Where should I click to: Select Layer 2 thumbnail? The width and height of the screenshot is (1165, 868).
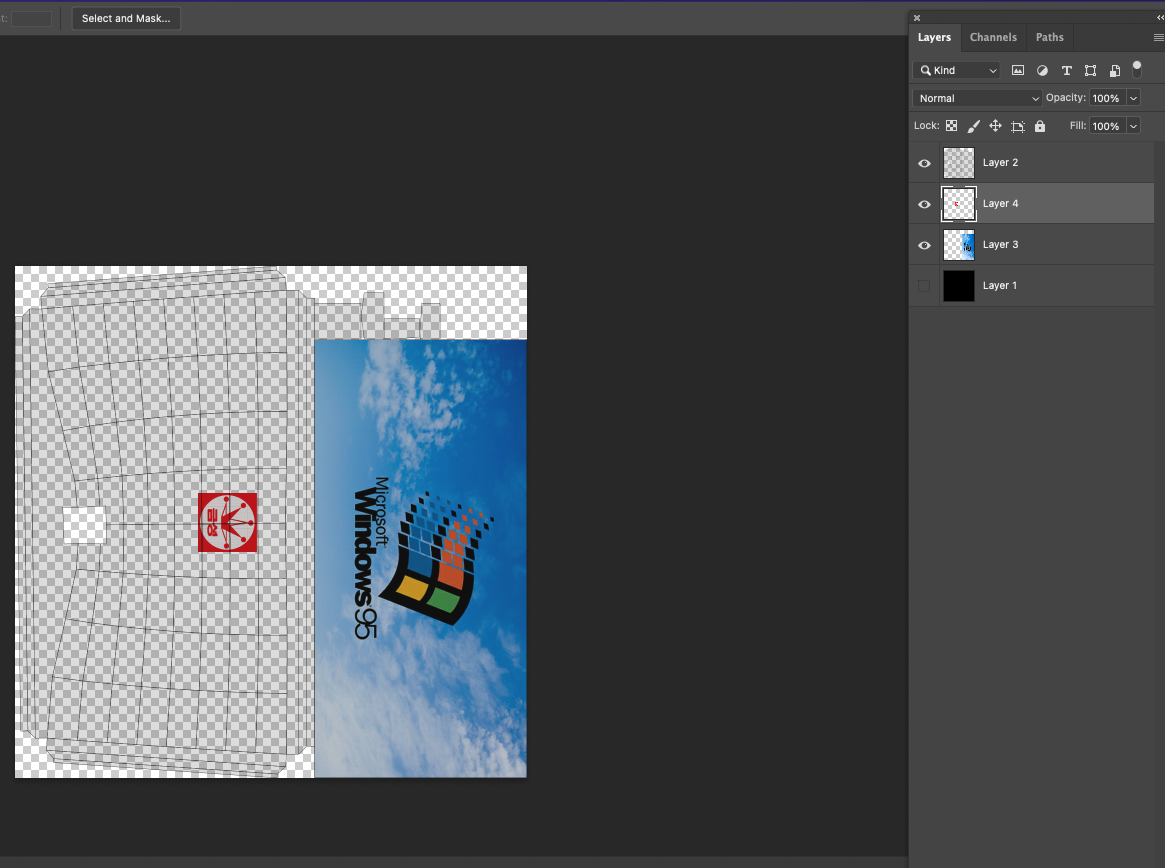[x=958, y=163]
